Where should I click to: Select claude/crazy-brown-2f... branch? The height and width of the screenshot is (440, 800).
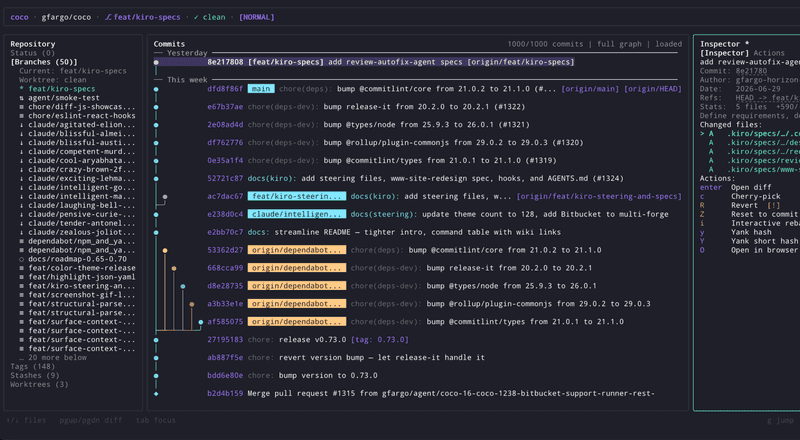pos(78,169)
